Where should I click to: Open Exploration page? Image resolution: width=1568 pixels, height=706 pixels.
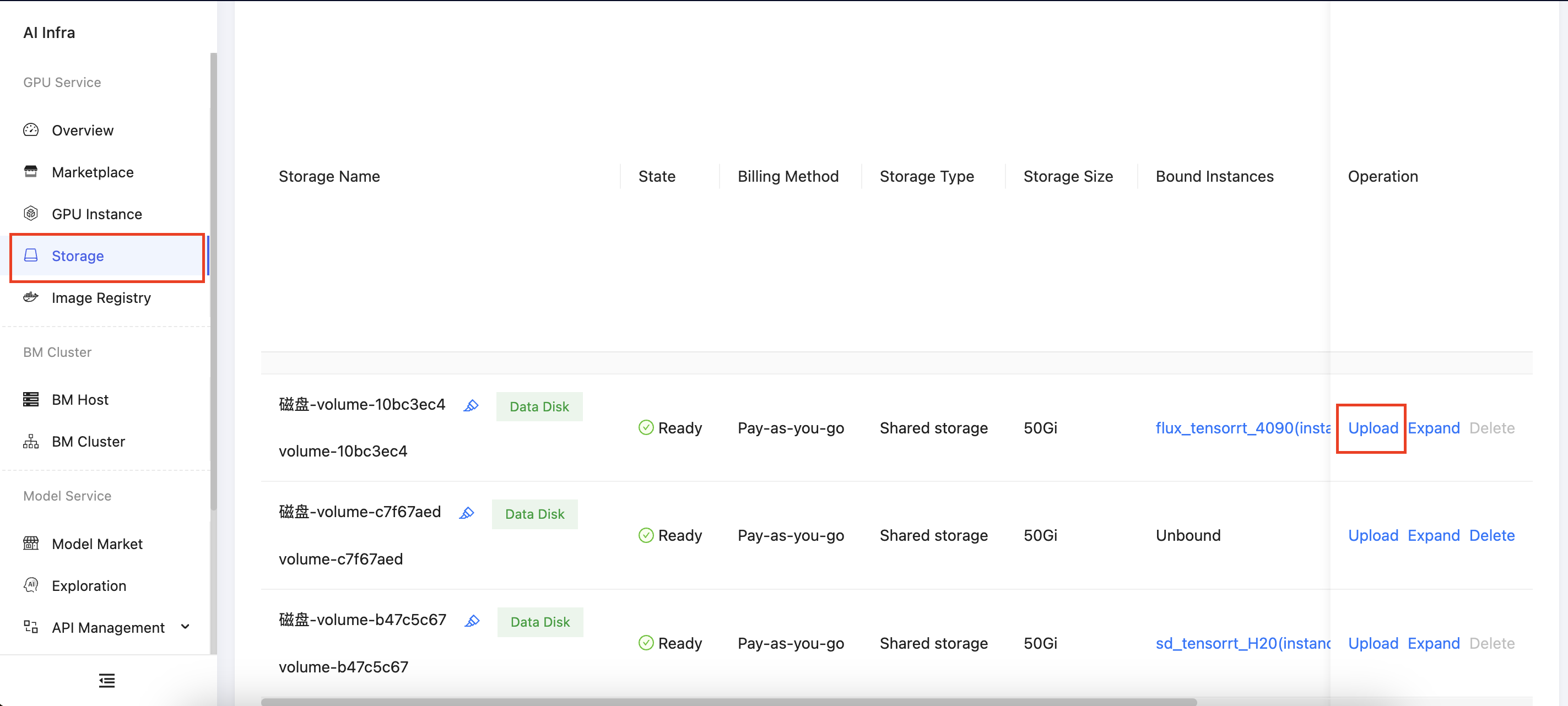[89, 586]
